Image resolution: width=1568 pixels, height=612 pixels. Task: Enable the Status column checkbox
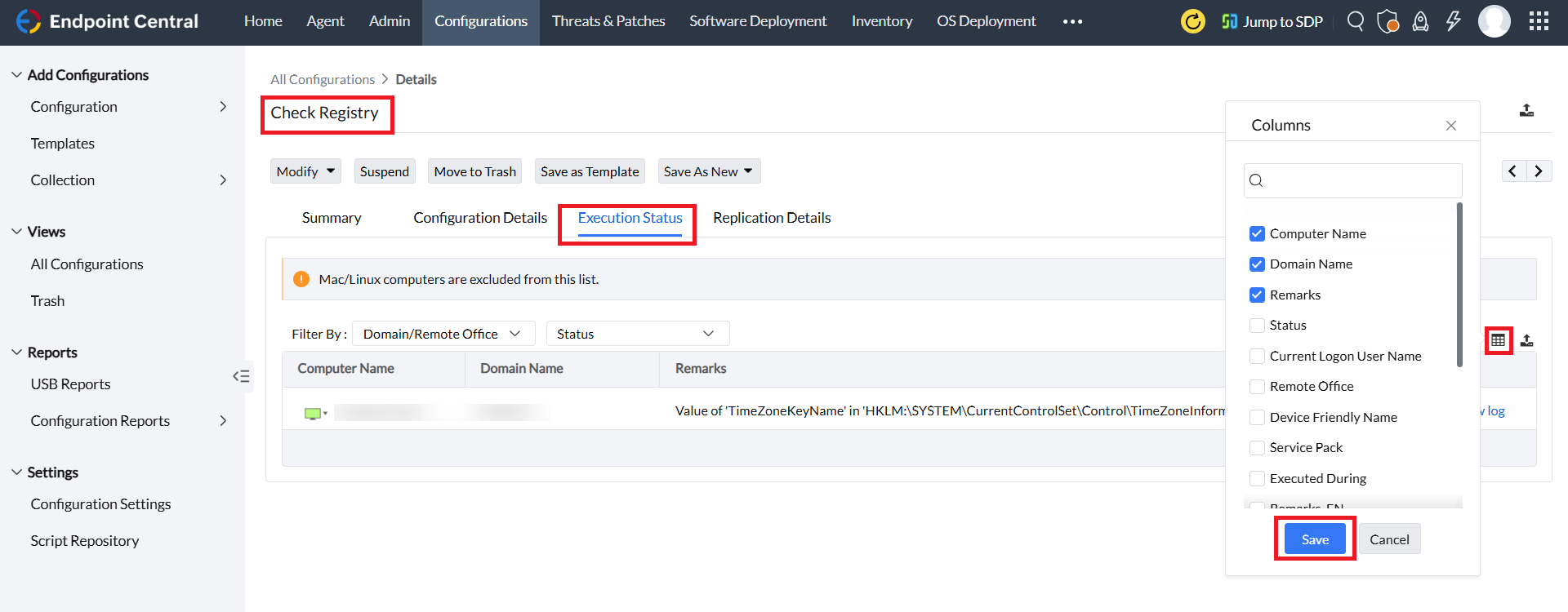coord(1257,326)
